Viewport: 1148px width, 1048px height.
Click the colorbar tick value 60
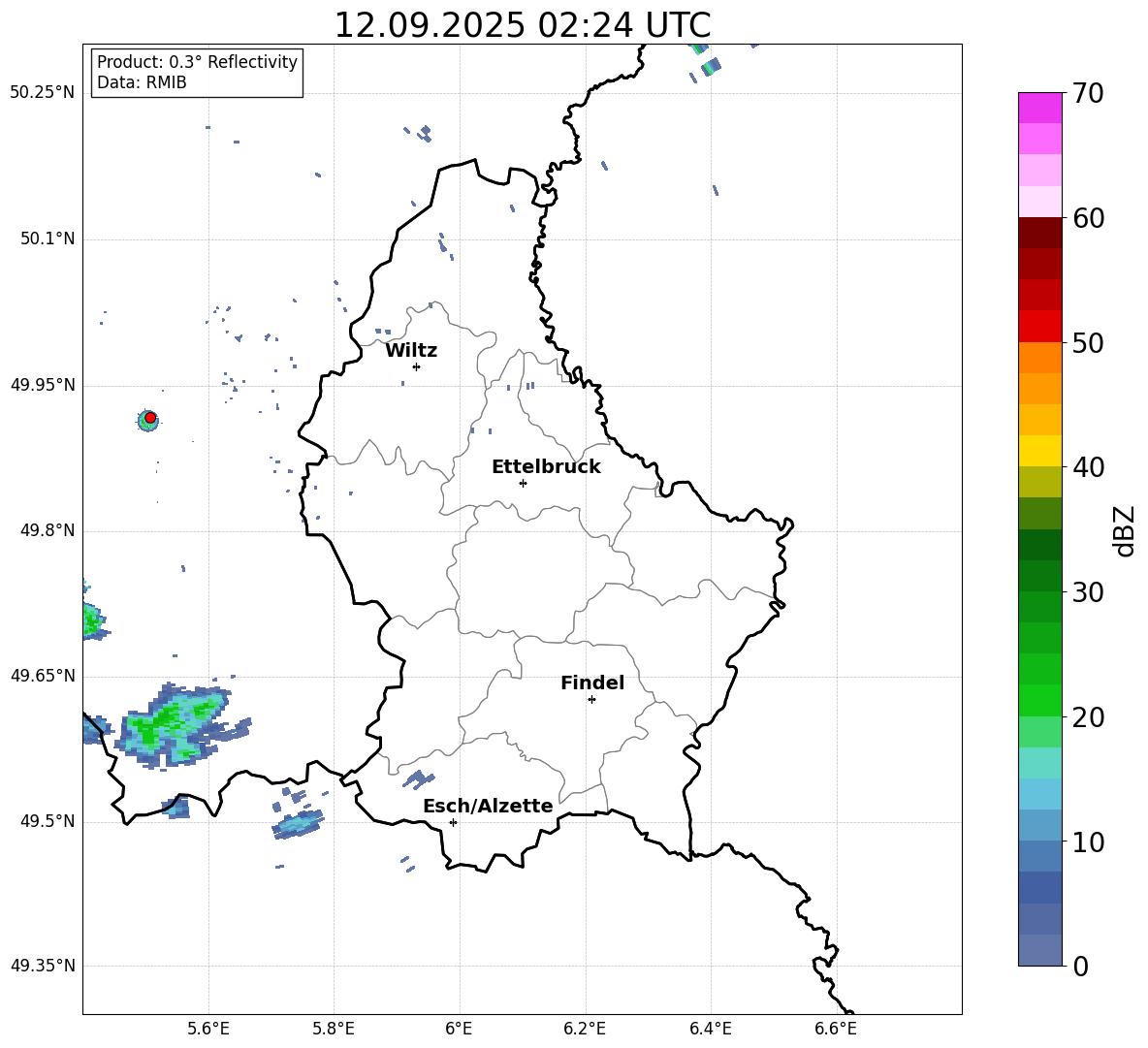pyautogui.click(x=1089, y=218)
